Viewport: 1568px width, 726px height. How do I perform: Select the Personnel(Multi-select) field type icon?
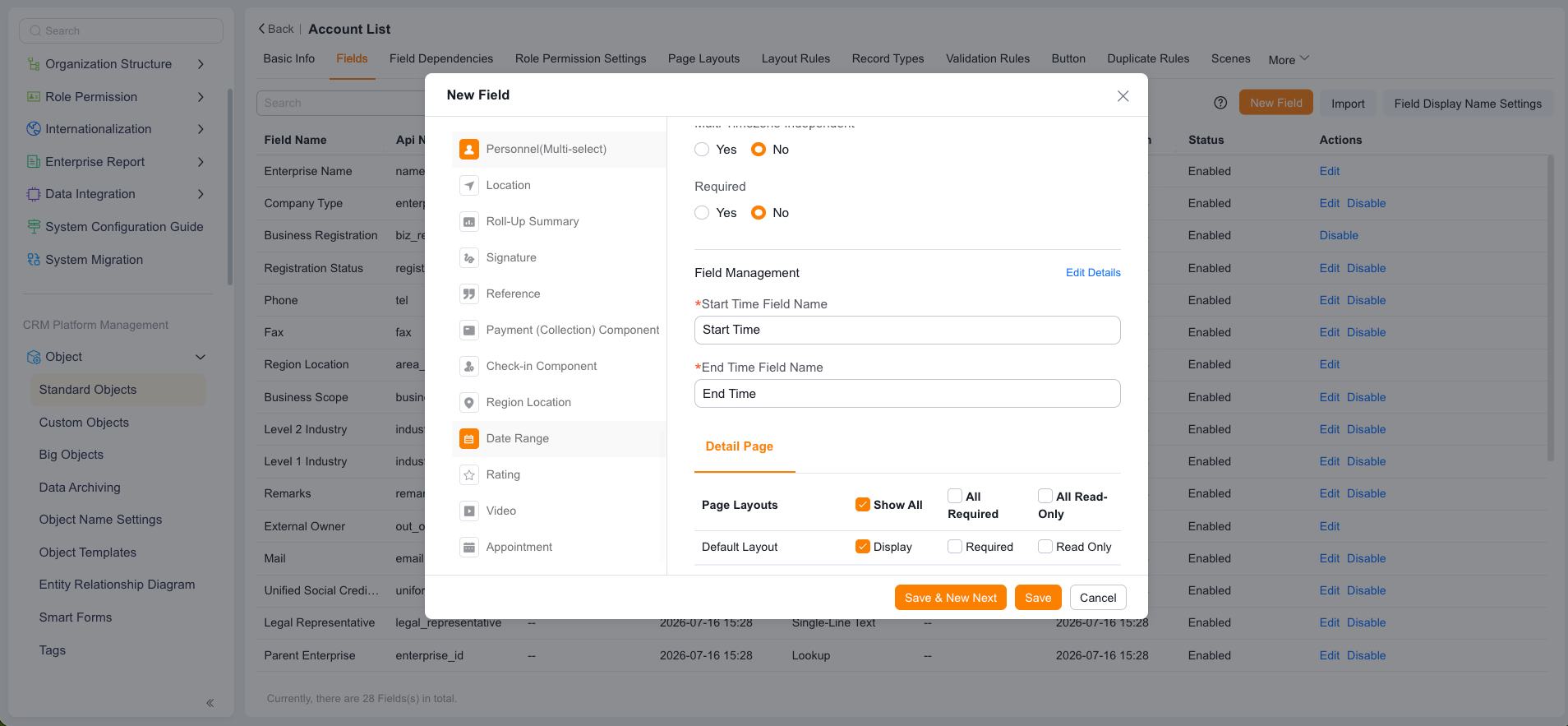tap(469, 150)
